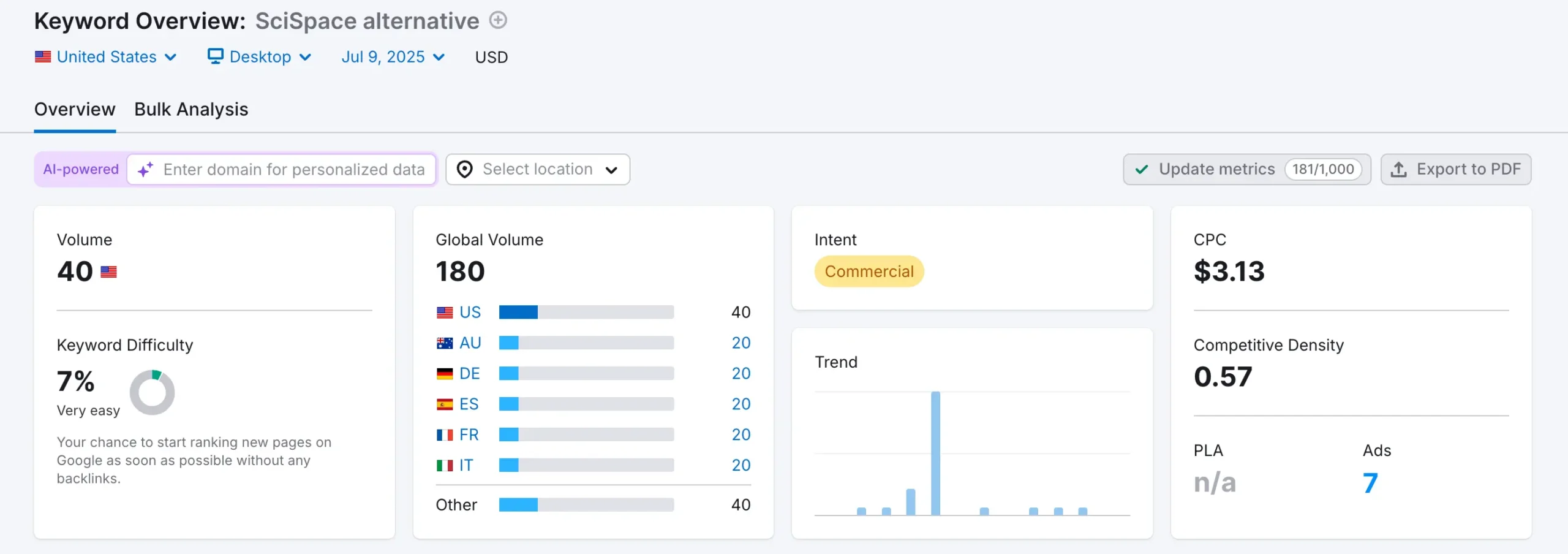The width and height of the screenshot is (1568, 554).
Task: Click the FR volume value 20
Action: coord(741,435)
